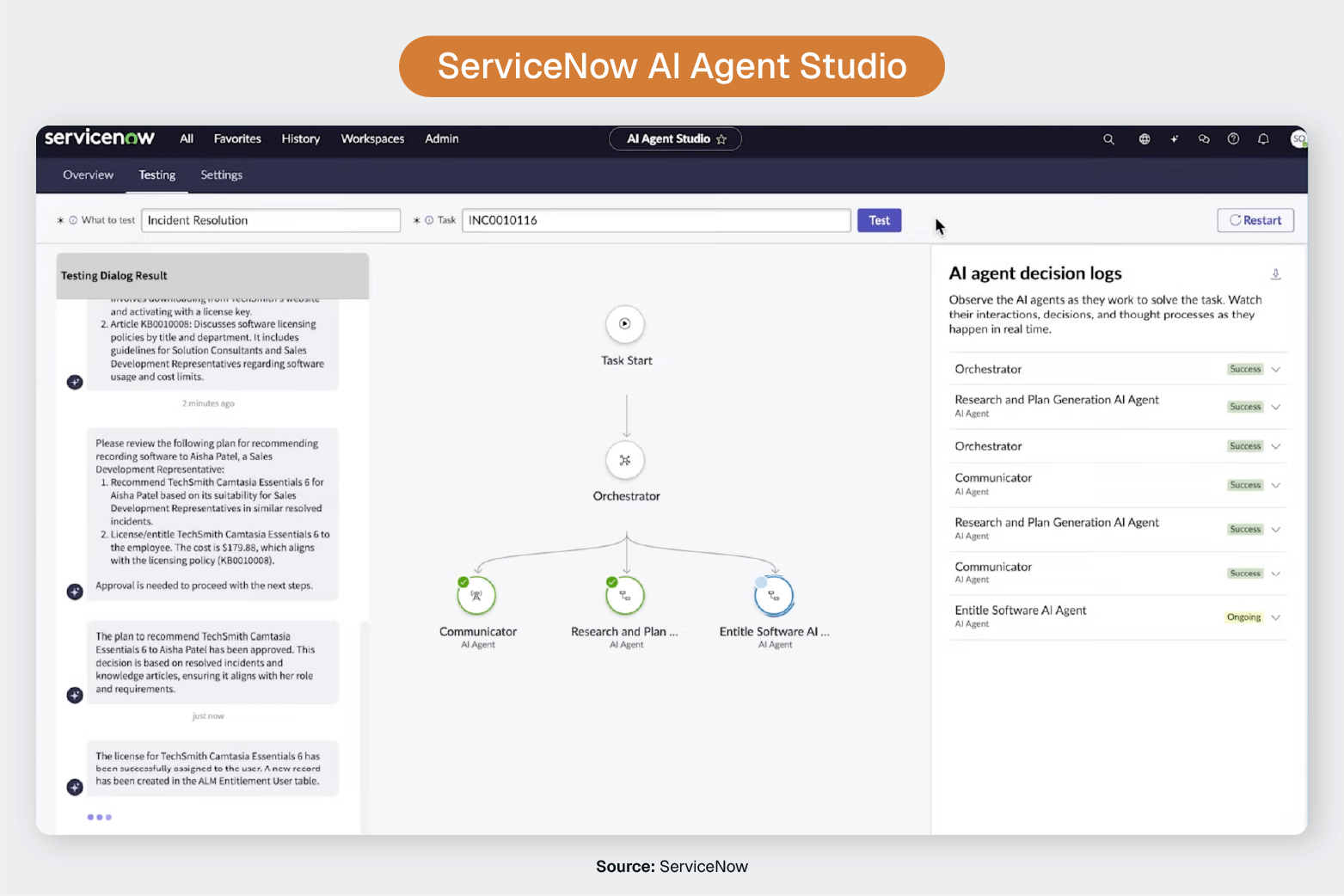Open the chat conversations icon

click(x=1204, y=138)
